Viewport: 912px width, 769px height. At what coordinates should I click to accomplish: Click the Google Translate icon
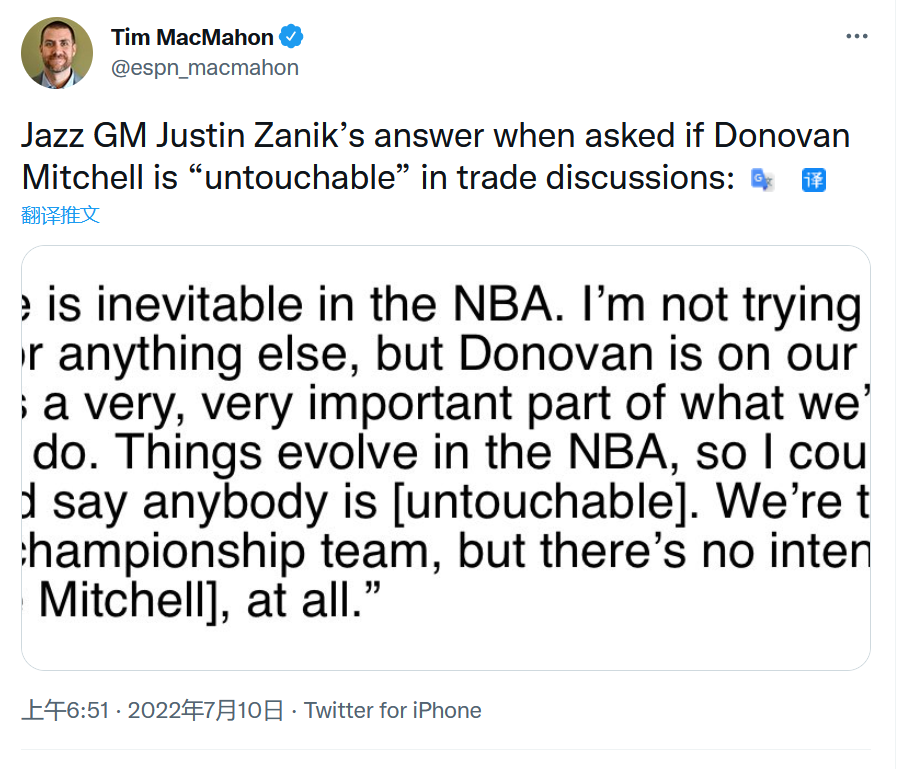[x=761, y=180]
